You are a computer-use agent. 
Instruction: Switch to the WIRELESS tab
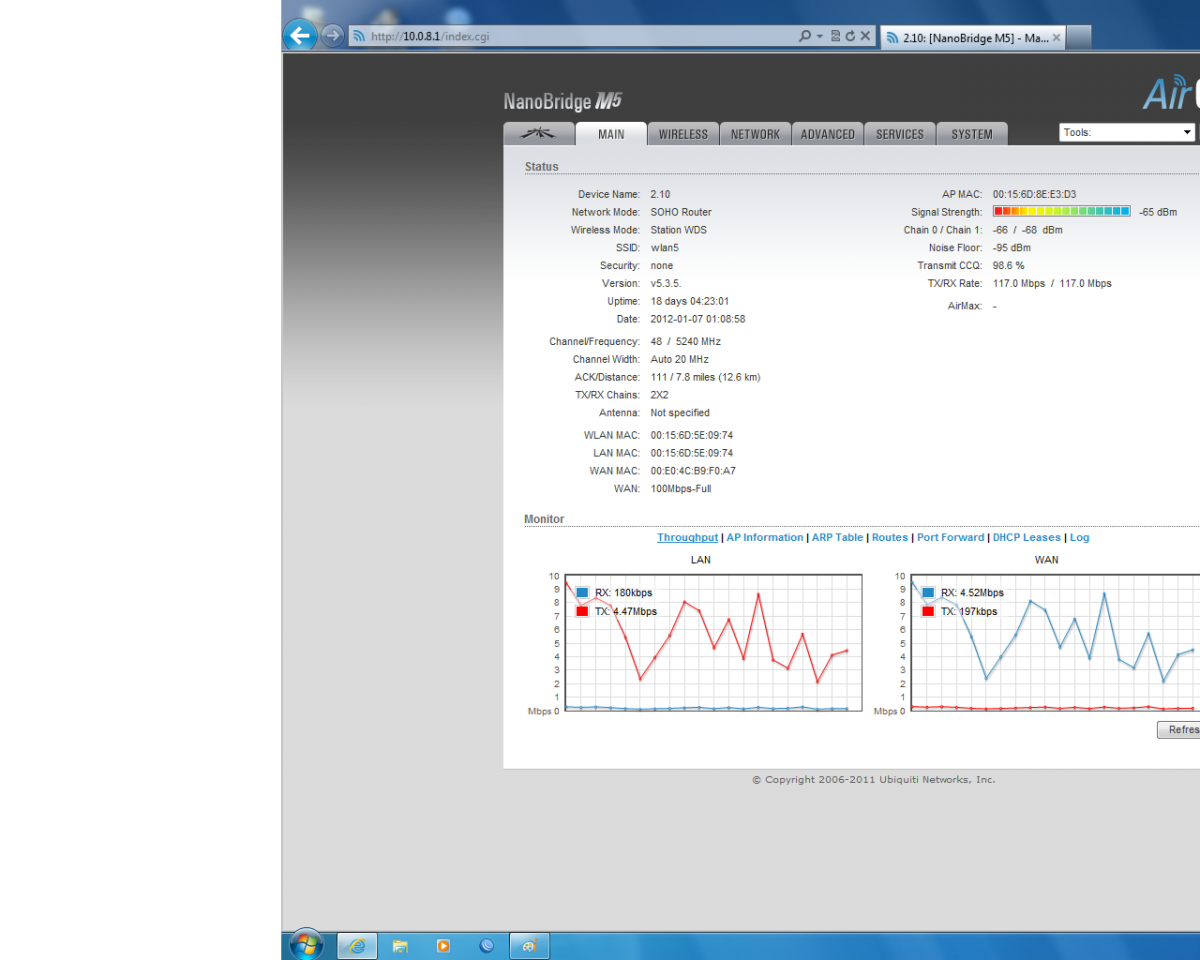point(683,134)
